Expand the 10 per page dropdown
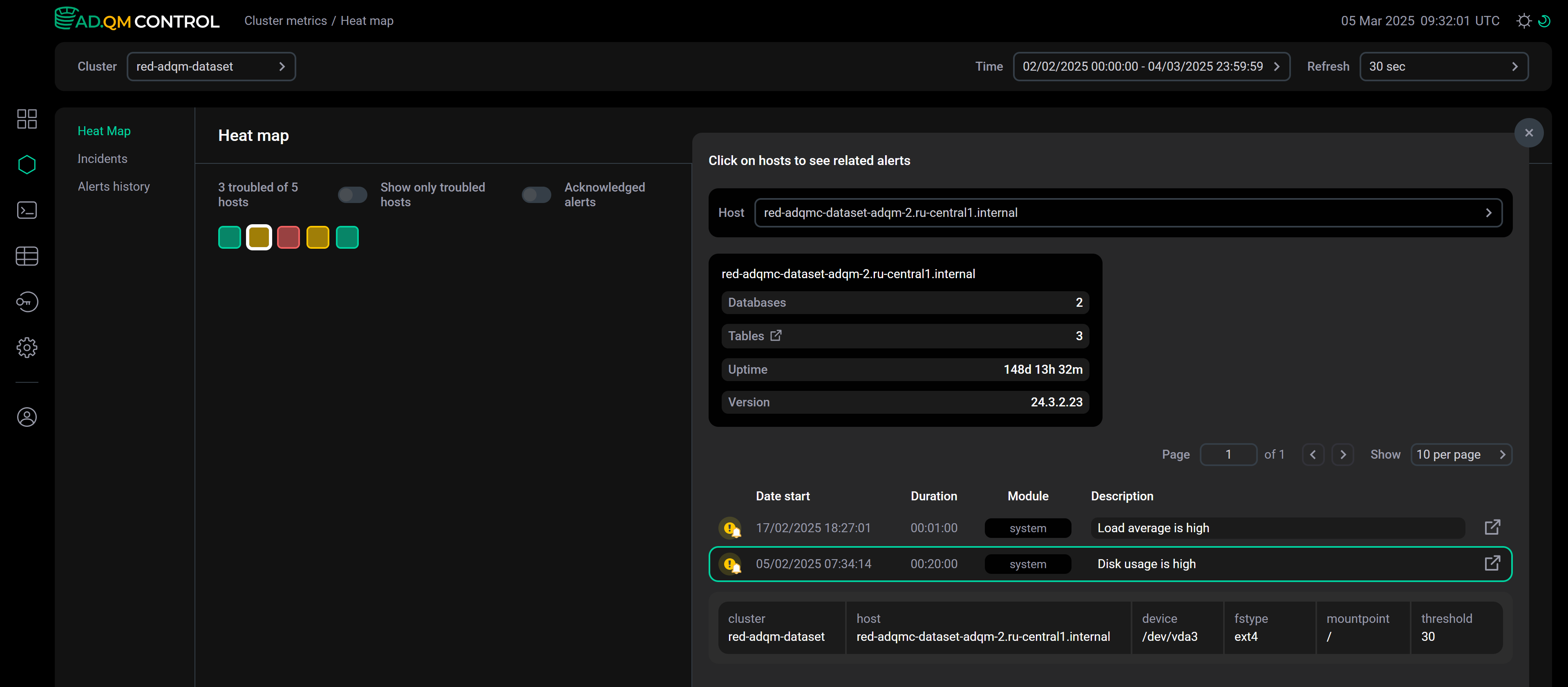Viewport: 1568px width, 687px height. pyautogui.click(x=1460, y=455)
